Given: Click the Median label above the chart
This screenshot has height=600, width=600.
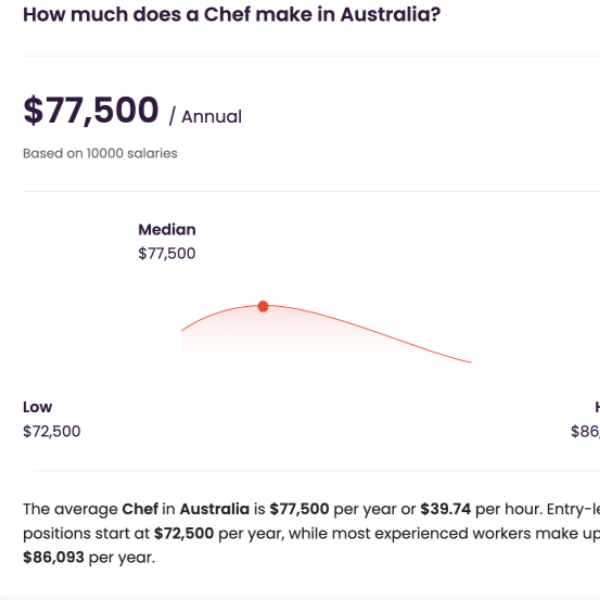Looking at the screenshot, I should click(167, 230).
